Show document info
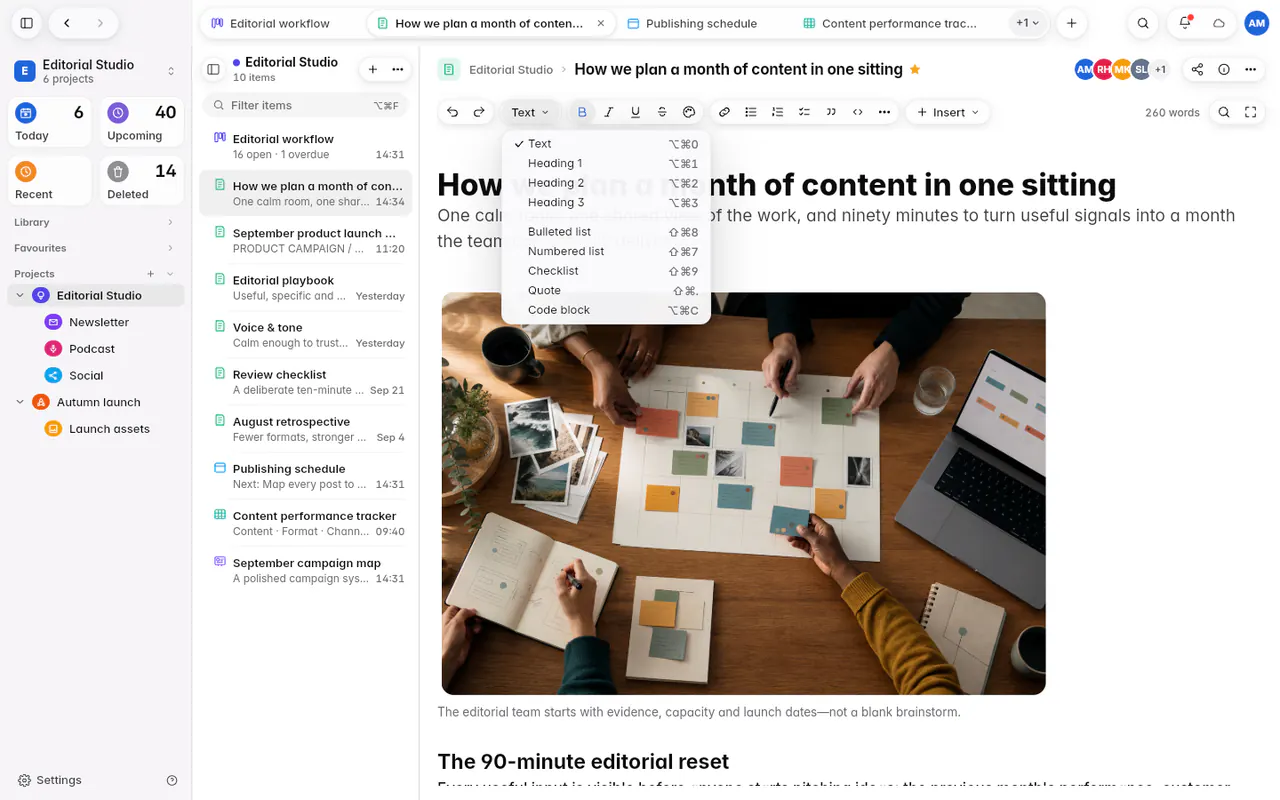The width and height of the screenshot is (1280, 800). (x=1224, y=69)
